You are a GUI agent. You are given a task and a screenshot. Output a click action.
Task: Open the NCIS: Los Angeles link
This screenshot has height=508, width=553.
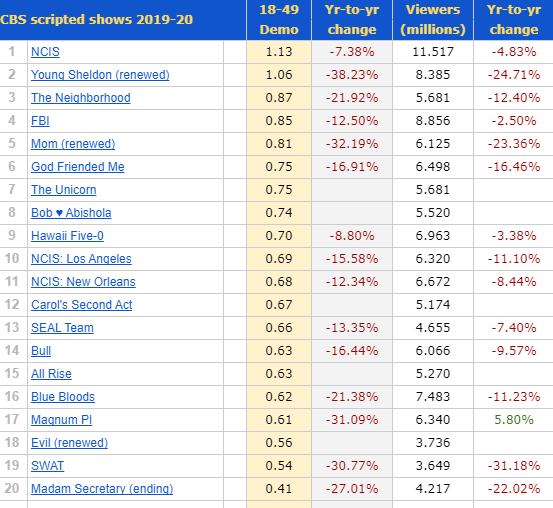coord(81,259)
